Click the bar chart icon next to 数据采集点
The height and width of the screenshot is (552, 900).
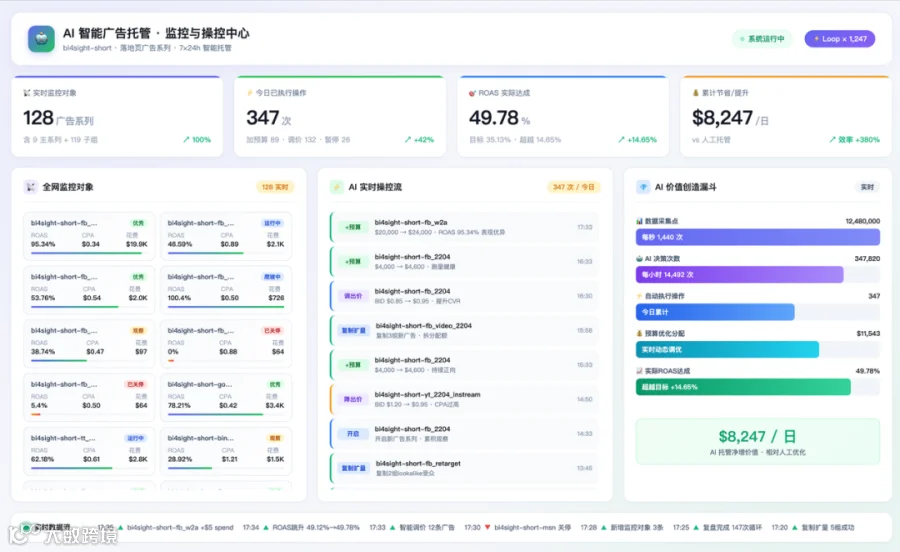coord(639,221)
